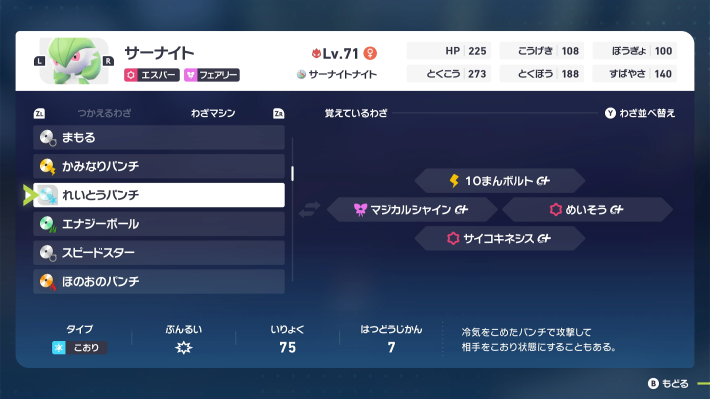Image resolution: width=710 pixels, height=399 pixels.
Task: Click the Lv.71 level text
Action: pyautogui.click(x=341, y=53)
